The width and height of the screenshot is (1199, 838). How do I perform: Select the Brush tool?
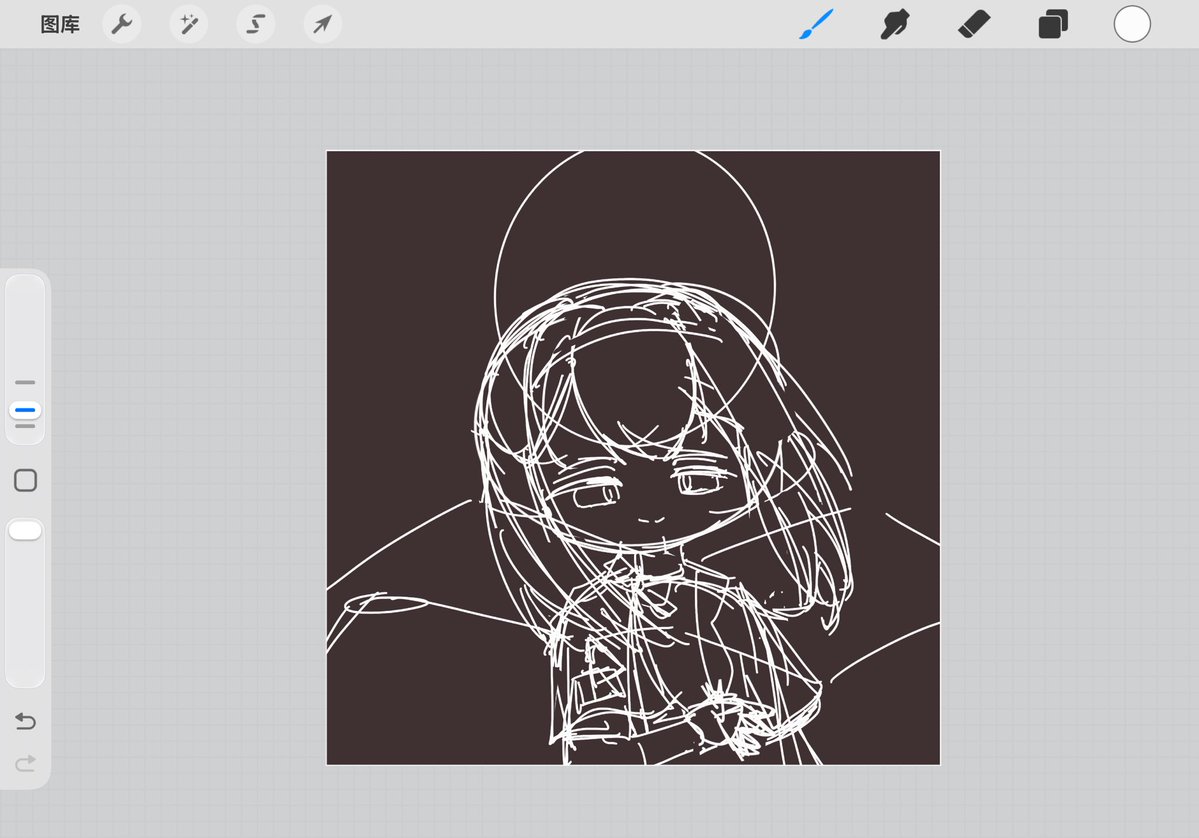816,24
